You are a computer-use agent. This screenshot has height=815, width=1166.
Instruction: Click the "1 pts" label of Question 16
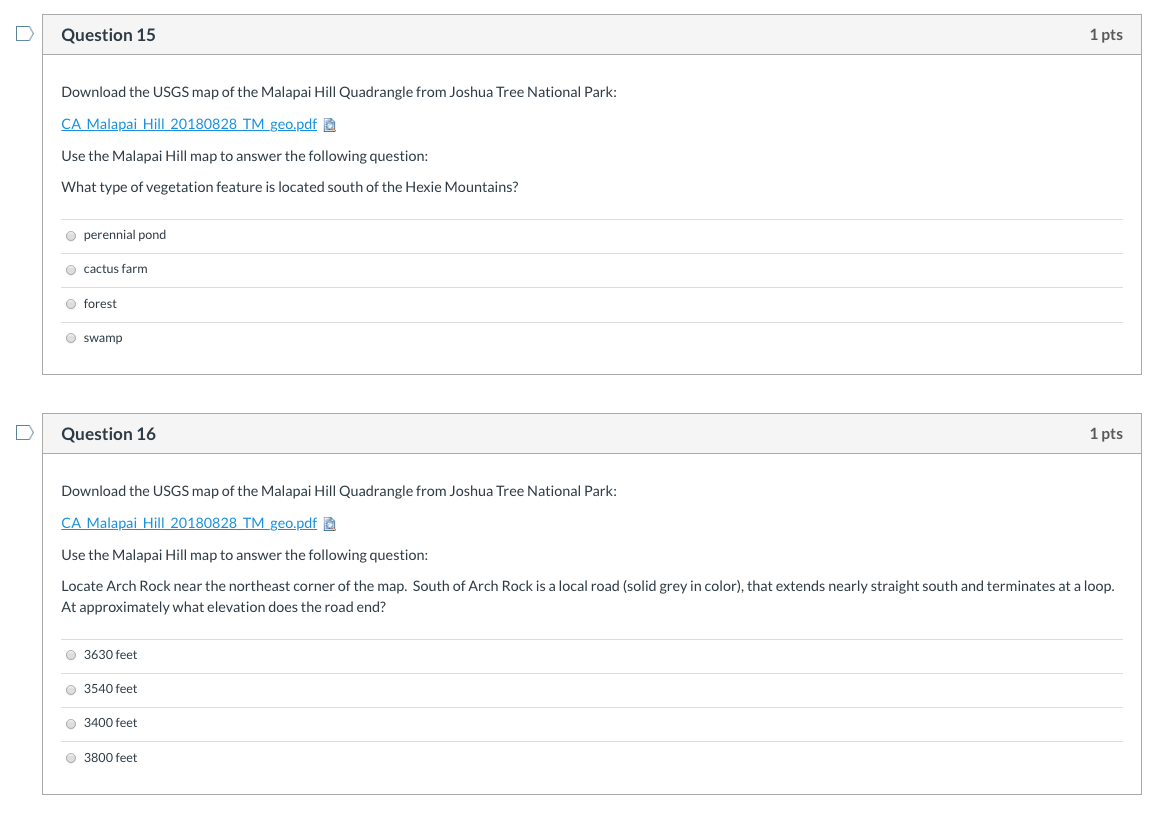coord(1106,434)
